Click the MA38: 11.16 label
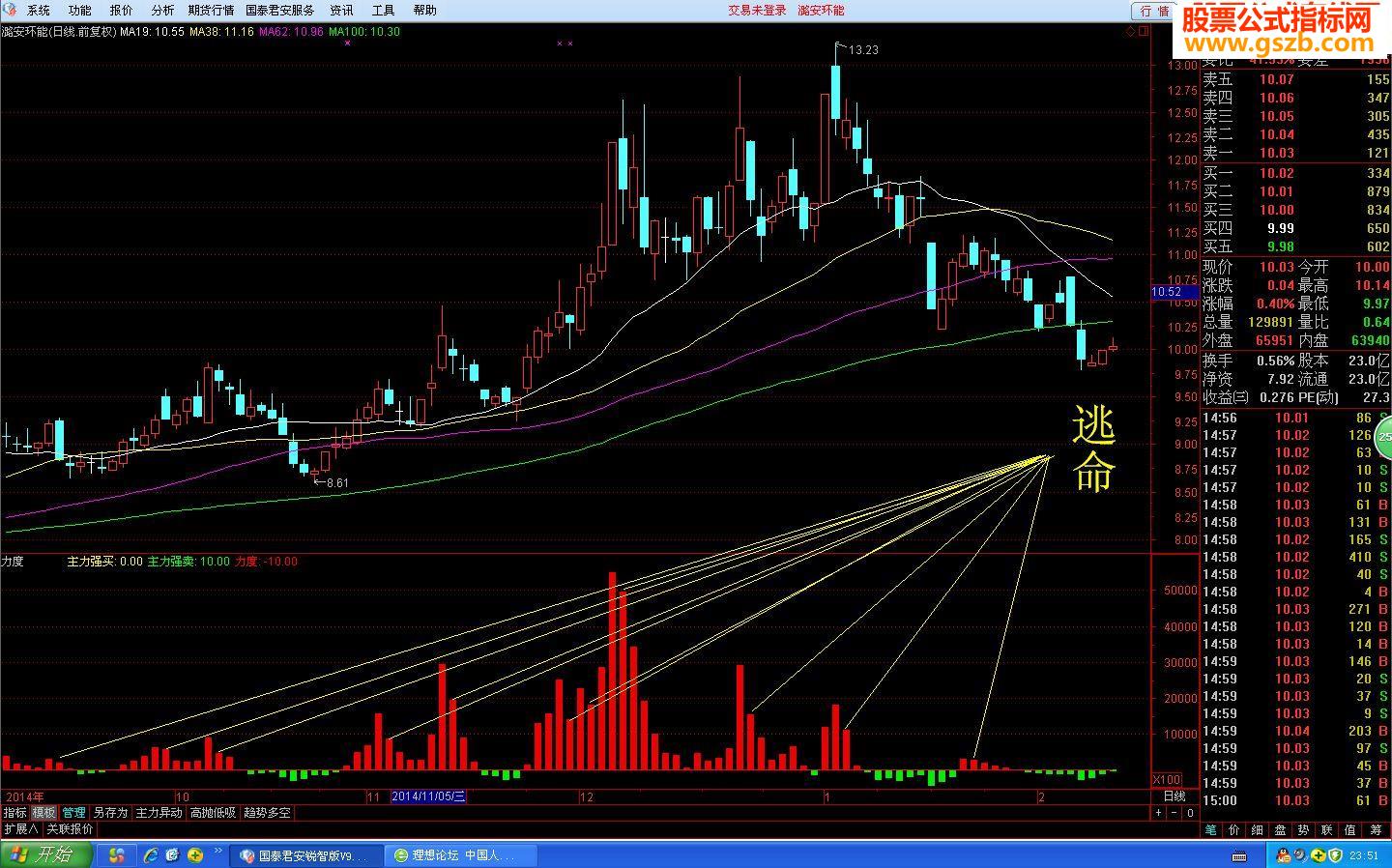Viewport: 1392px width, 868px height. click(221, 32)
